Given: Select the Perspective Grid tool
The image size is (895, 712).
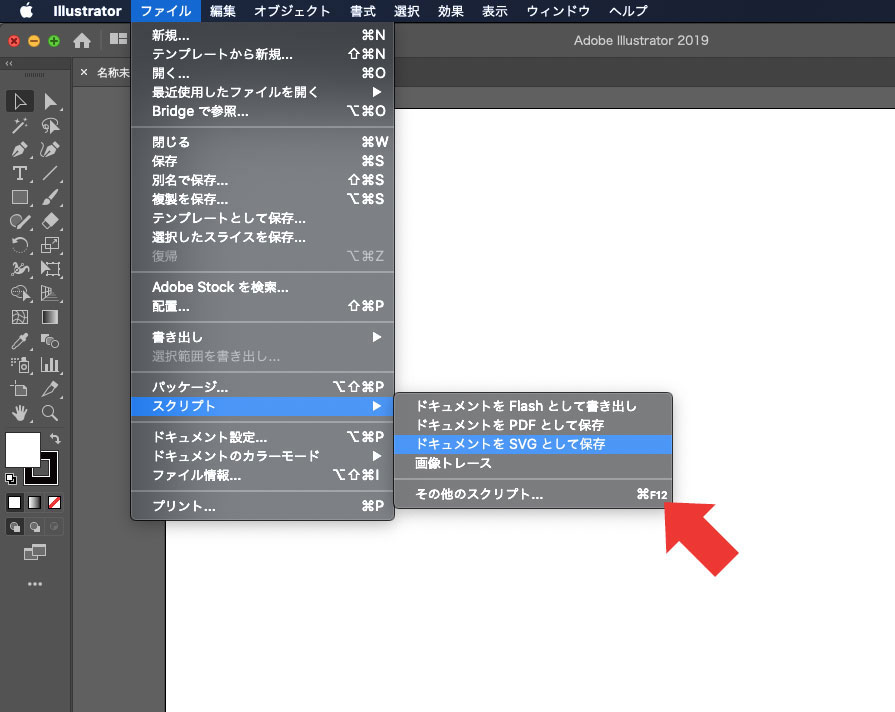Looking at the screenshot, I should pos(50,293).
